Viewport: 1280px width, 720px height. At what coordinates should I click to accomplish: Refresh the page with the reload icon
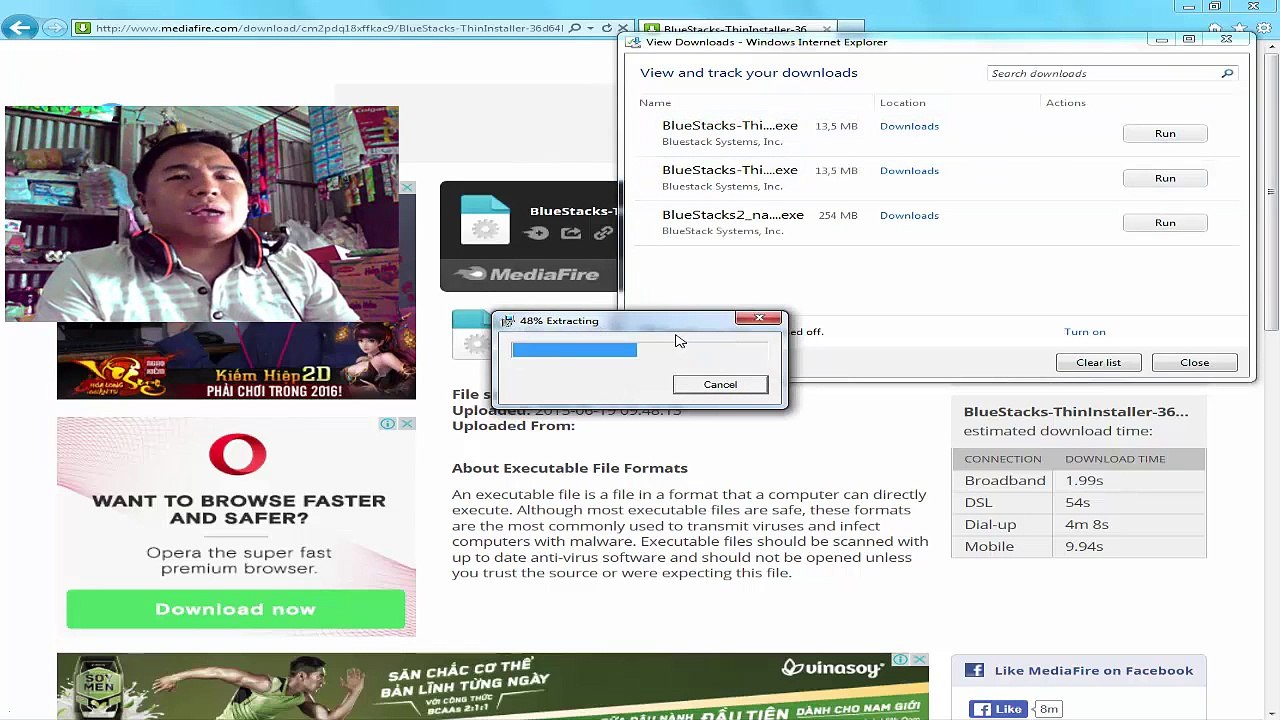[606, 28]
